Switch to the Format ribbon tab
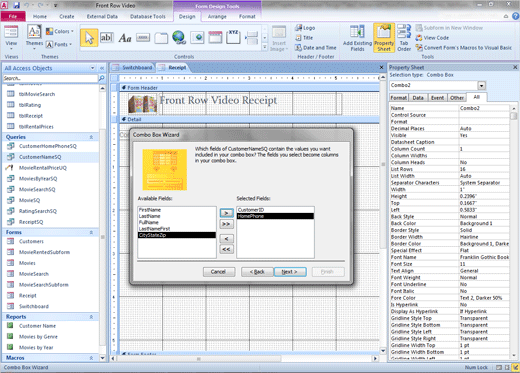This screenshot has width=520, height=373. click(x=247, y=16)
